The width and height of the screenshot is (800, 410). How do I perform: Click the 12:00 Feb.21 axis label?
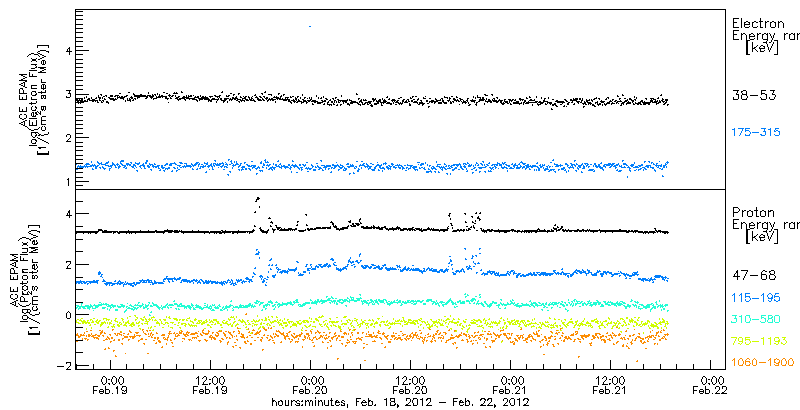(610, 385)
